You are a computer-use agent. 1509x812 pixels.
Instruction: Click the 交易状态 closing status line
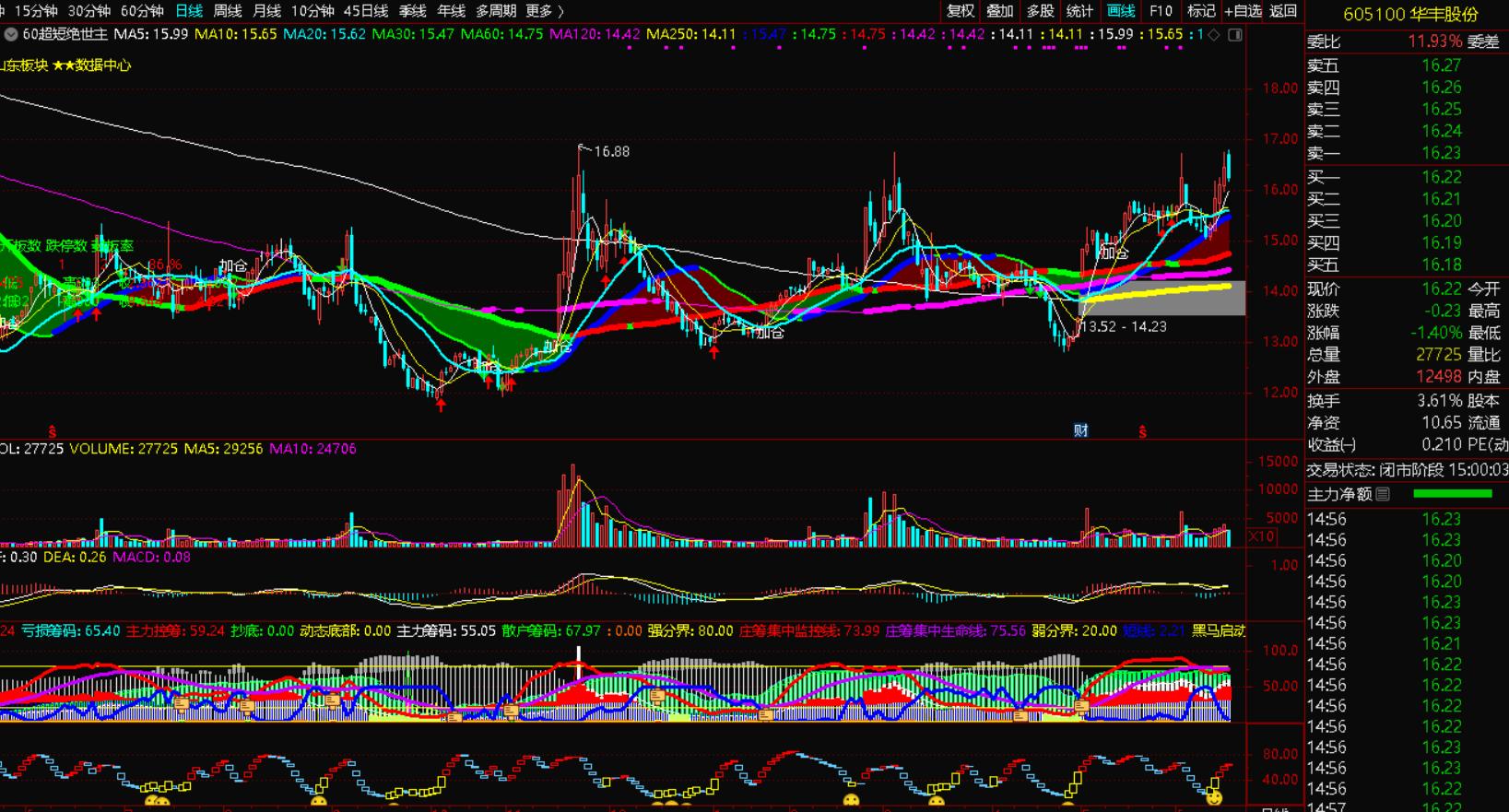coord(1408,470)
